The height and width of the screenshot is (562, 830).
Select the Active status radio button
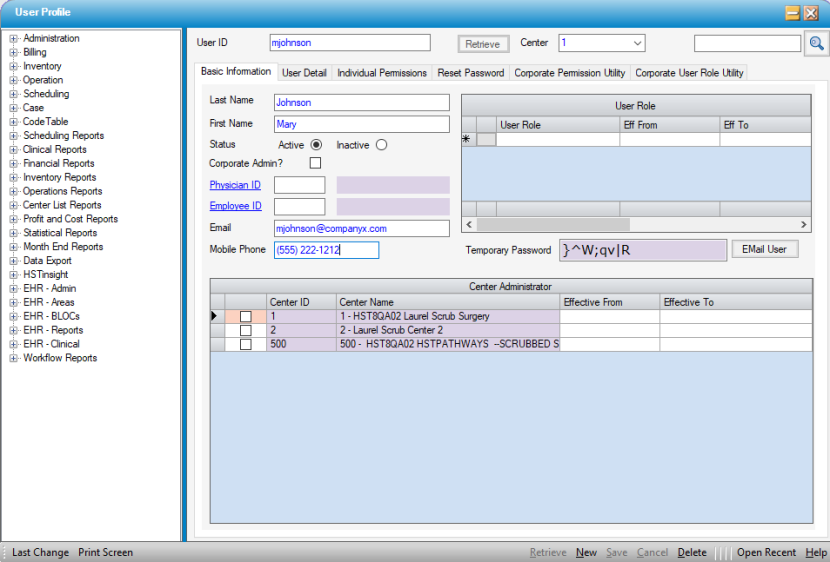click(x=316, y=145)
